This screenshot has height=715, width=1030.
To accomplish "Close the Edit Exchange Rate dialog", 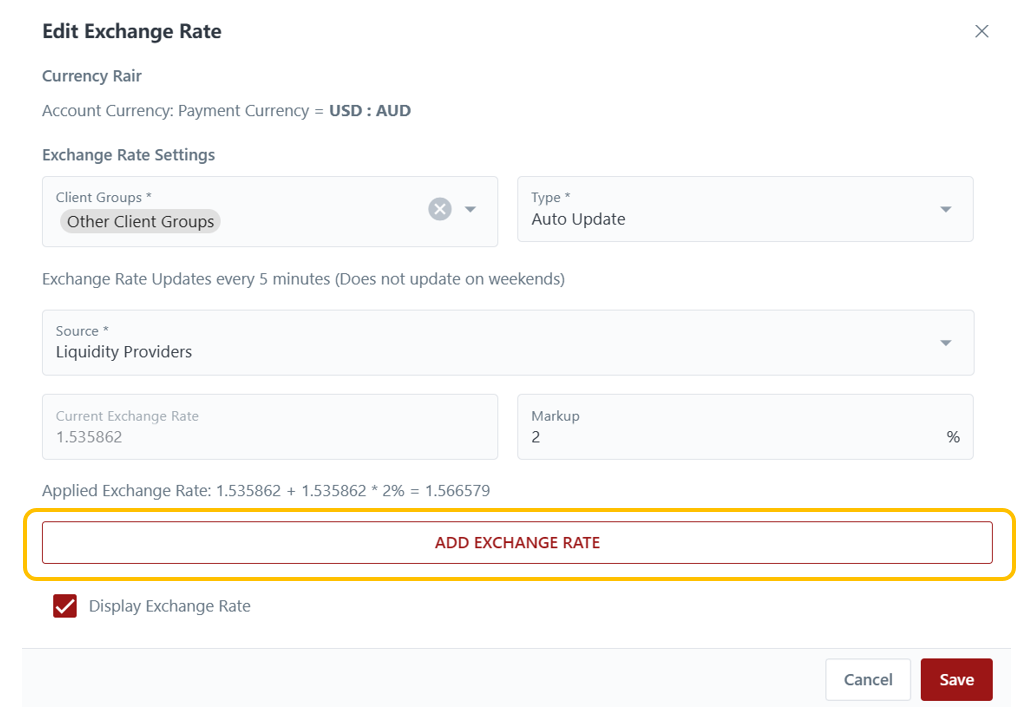I will pyautogui.click(x=981, y=31).
